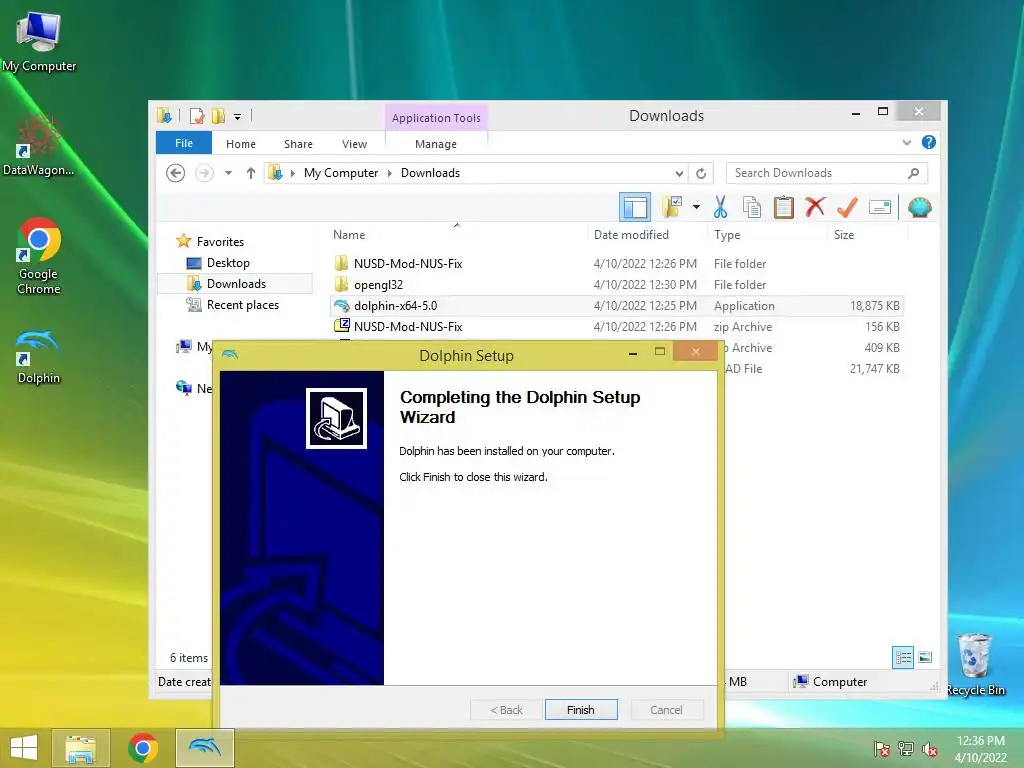Open the Google Chrome desktop shortcut

[x=39, y=256]
